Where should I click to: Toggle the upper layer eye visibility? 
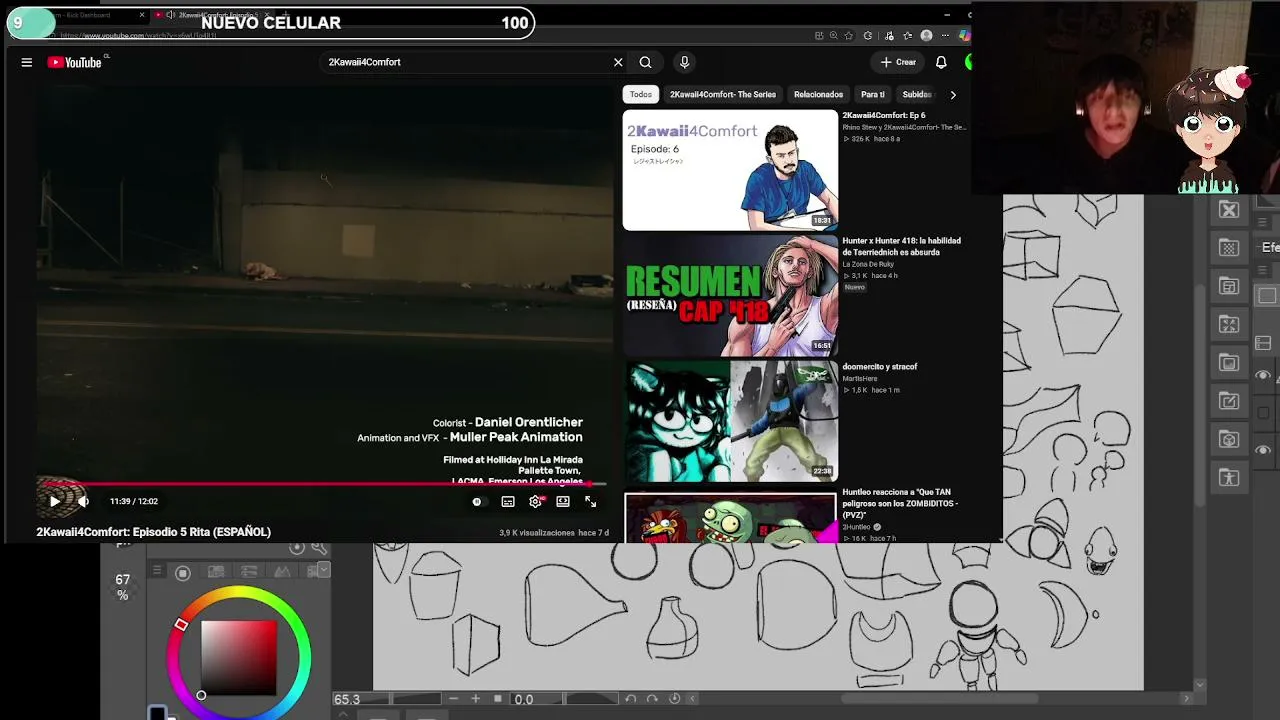[1263, 376]
